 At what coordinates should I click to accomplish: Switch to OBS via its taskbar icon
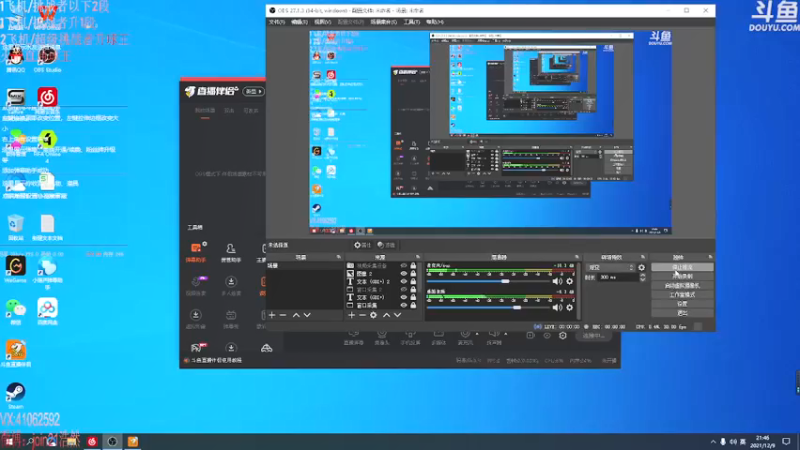112,441
